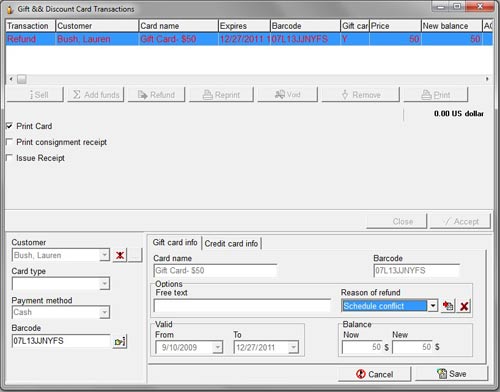Image resolution: width=500 pixels, height=392 pixels.
Task: Click the Sell button
Action: coord(35,95)
